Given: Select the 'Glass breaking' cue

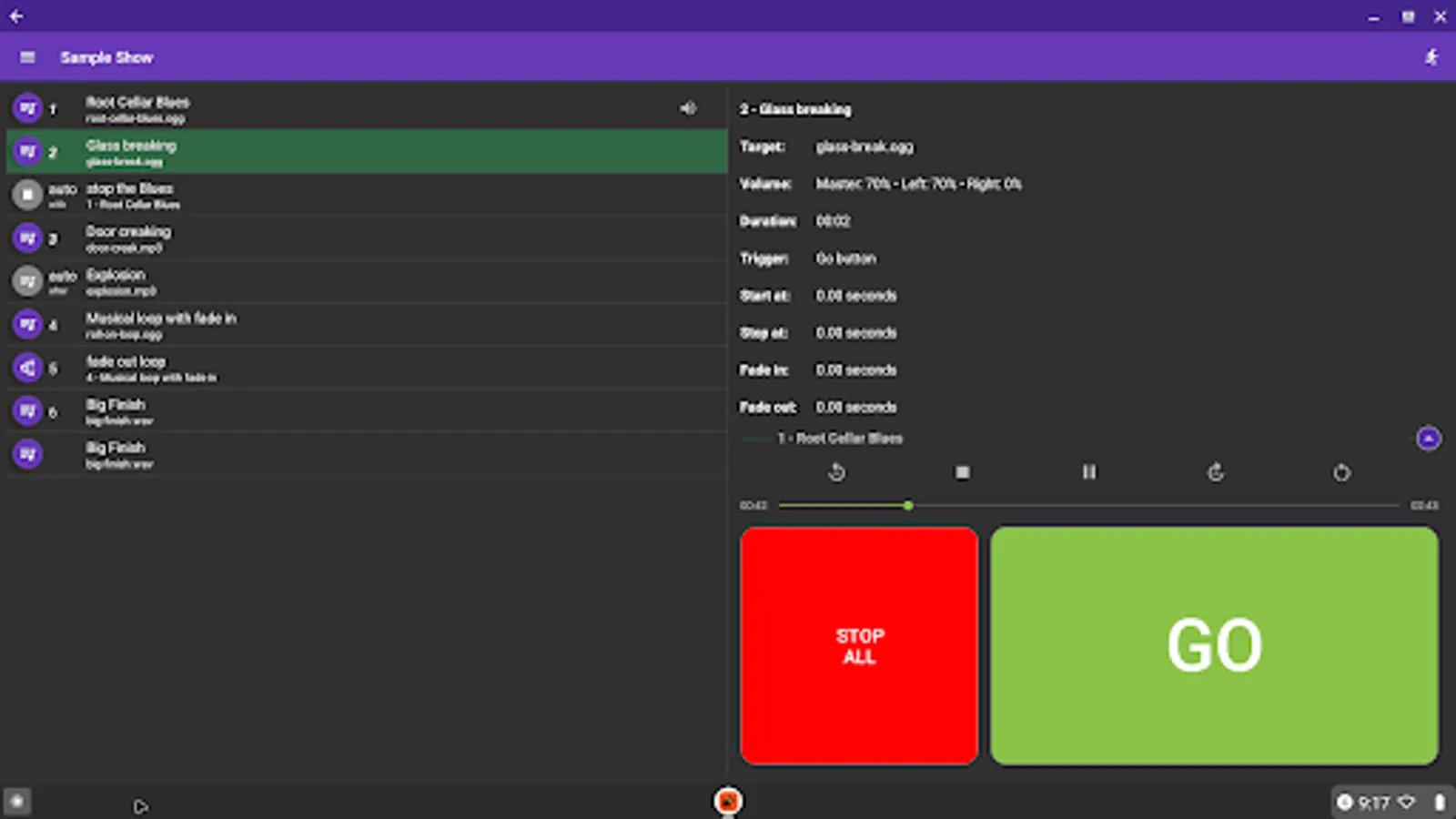Looking at the screenshot, I should tap(364, 151).
